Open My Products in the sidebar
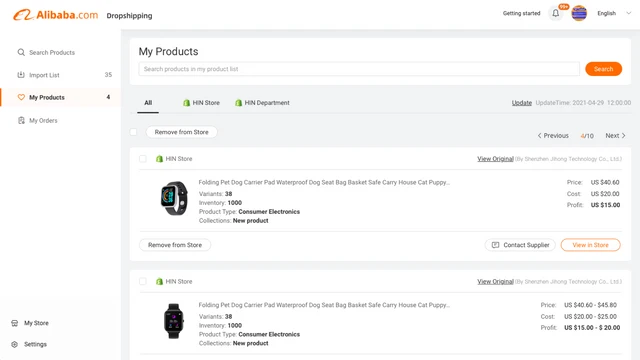Image resolution: width=640 pixels, height=360 pixels. (x=60, y=97)
